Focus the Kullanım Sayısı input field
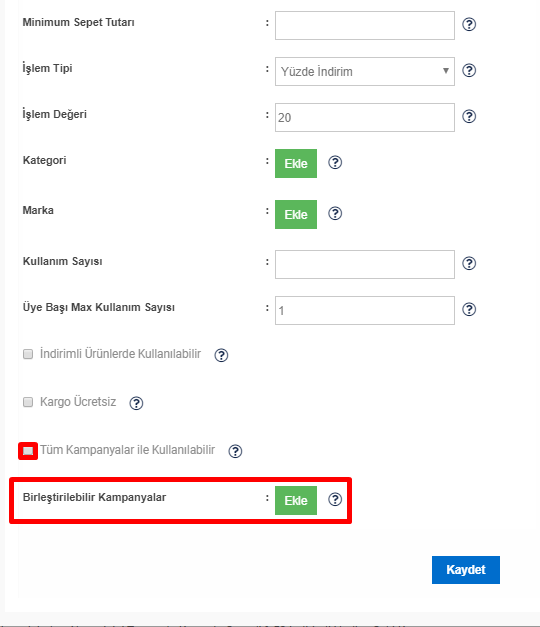 tap(365, 264)
